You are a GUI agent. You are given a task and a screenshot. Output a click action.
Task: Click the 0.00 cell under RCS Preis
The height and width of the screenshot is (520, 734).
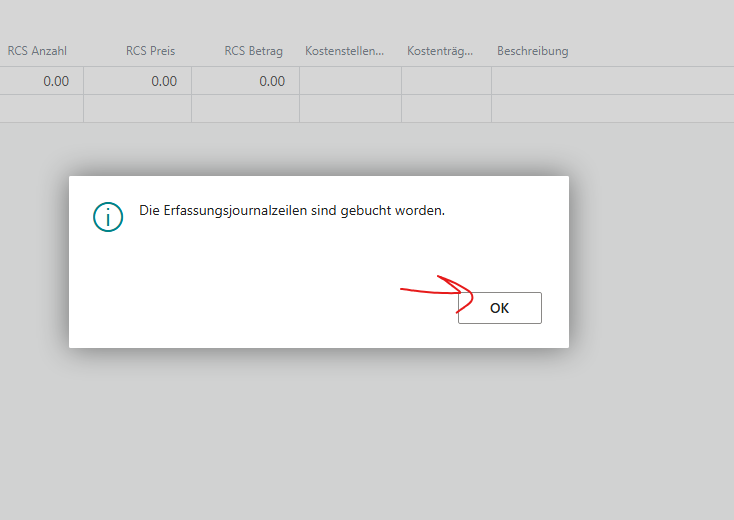(x=138, y=81)
